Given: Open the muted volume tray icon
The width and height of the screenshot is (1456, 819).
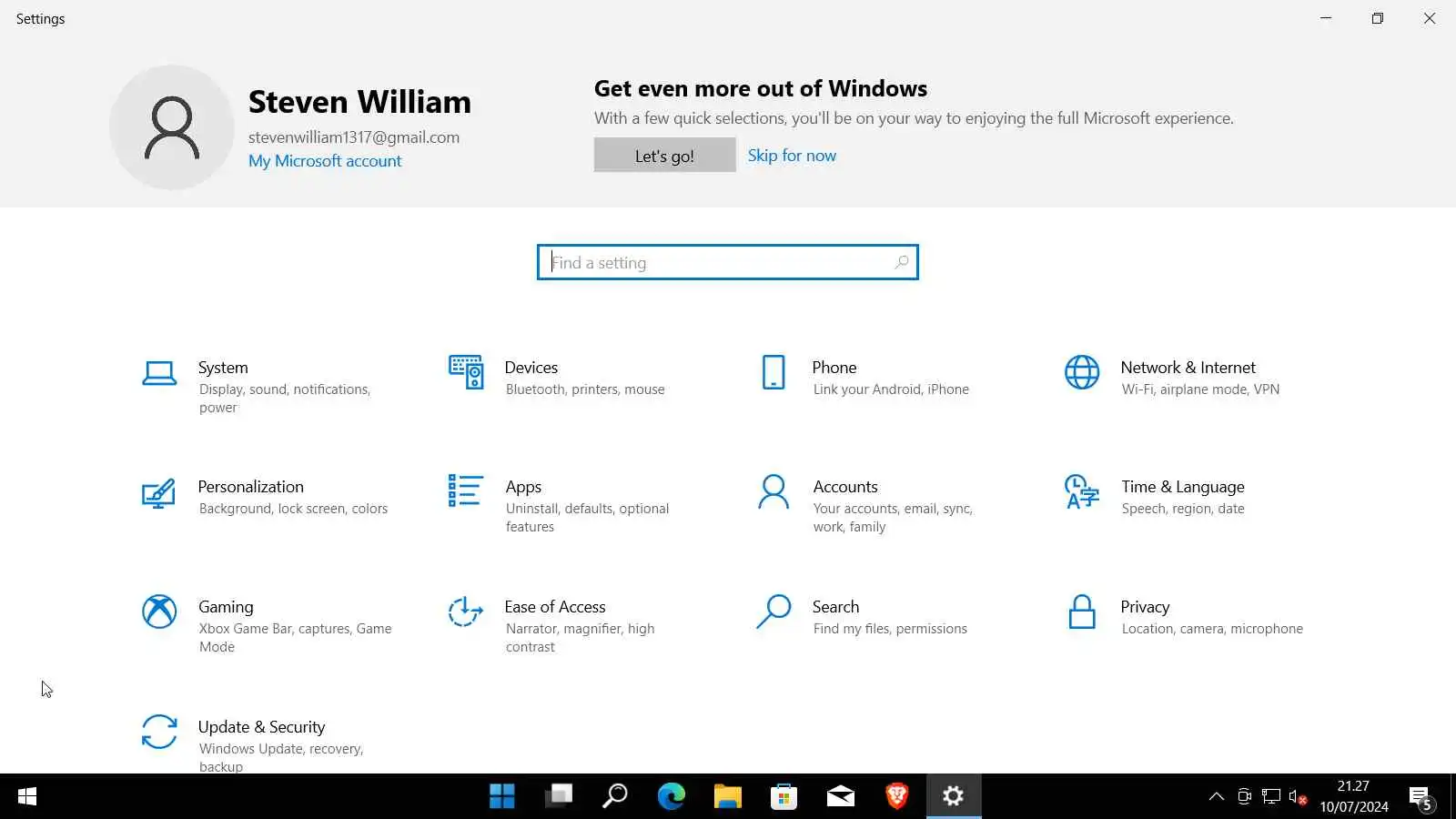Looking at the screenshot, I should [1298, 797].
